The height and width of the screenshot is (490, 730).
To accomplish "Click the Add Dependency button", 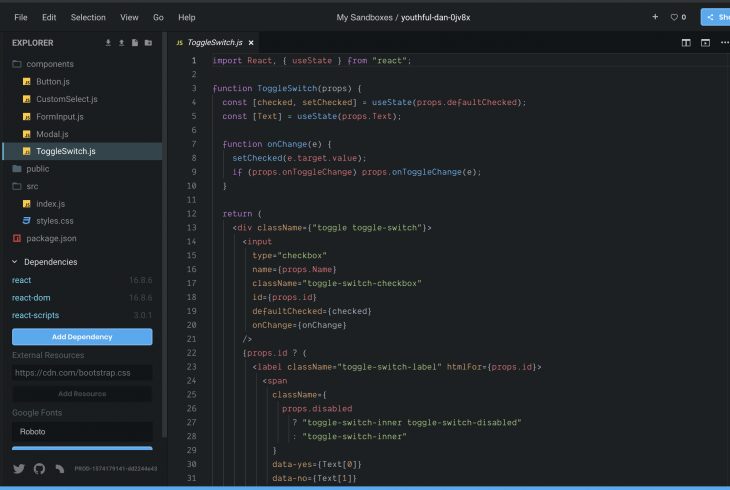I will pyautogui.click(x=82, y=337).
